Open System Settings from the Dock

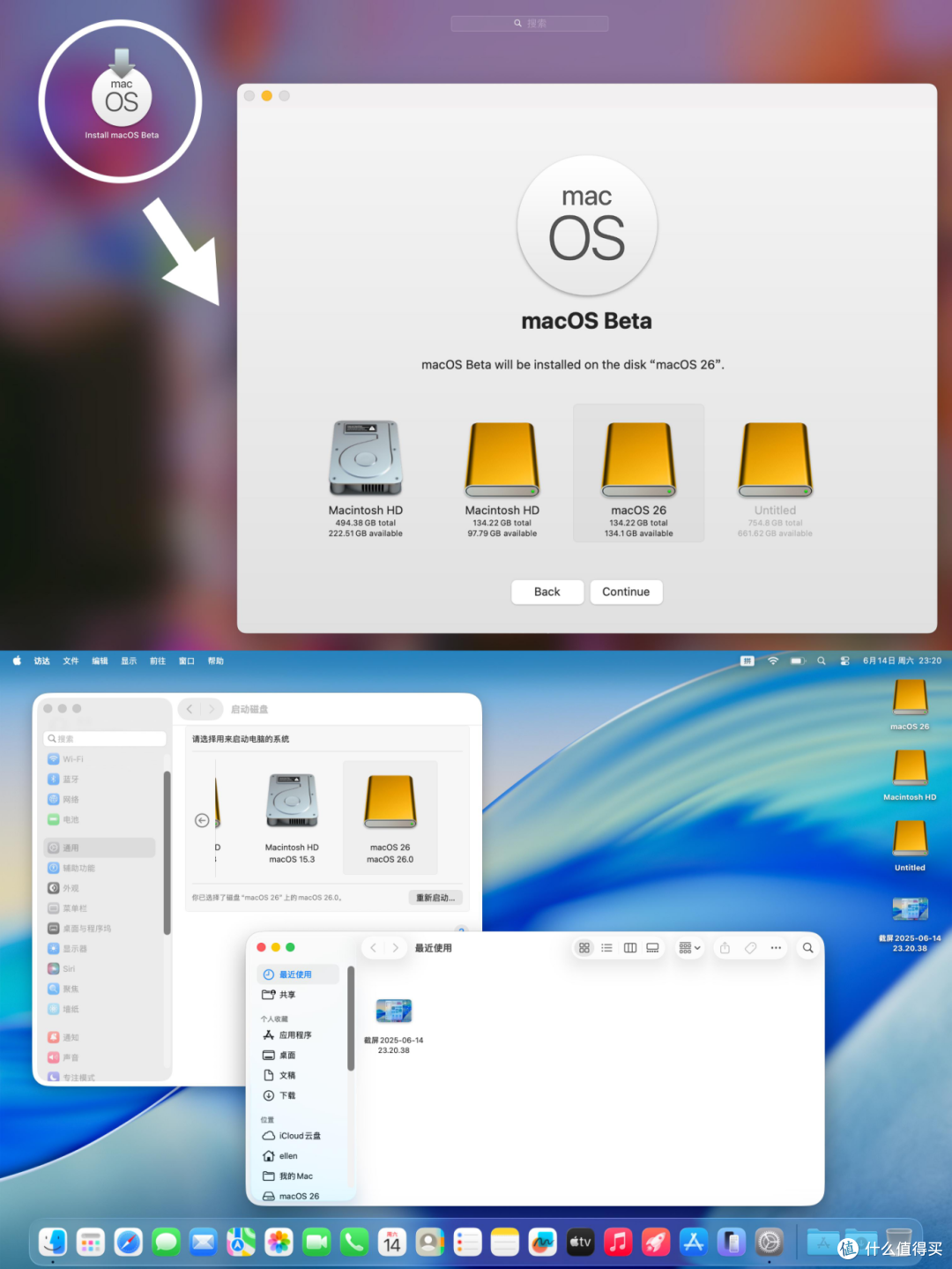(770, 1243)
